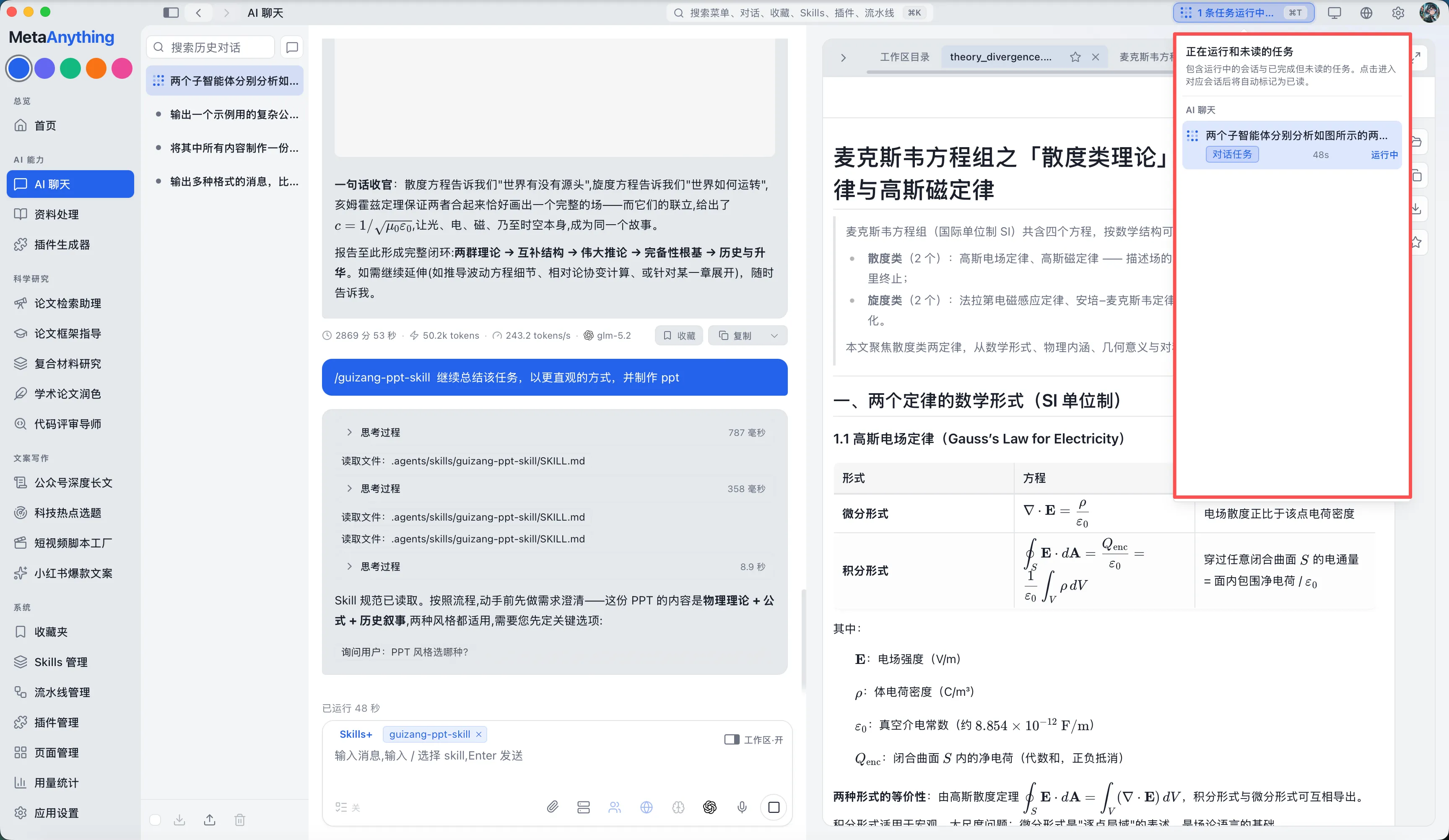Viewport: 1449px width, 840px height.
Task: Click the user avatar
Action: pyautogui.click(x=1429, y=13)
